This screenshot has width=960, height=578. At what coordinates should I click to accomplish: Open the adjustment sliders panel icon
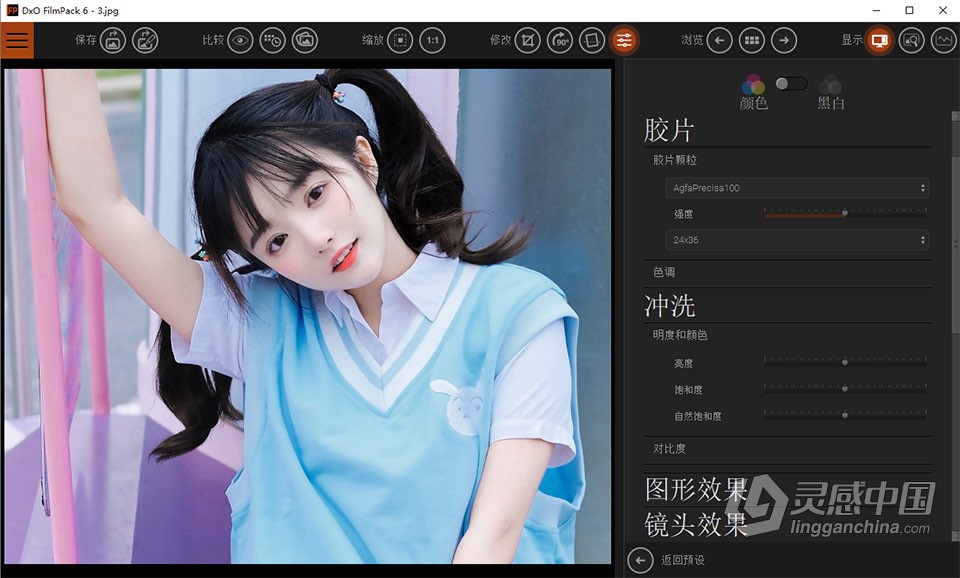click(625, 40)
